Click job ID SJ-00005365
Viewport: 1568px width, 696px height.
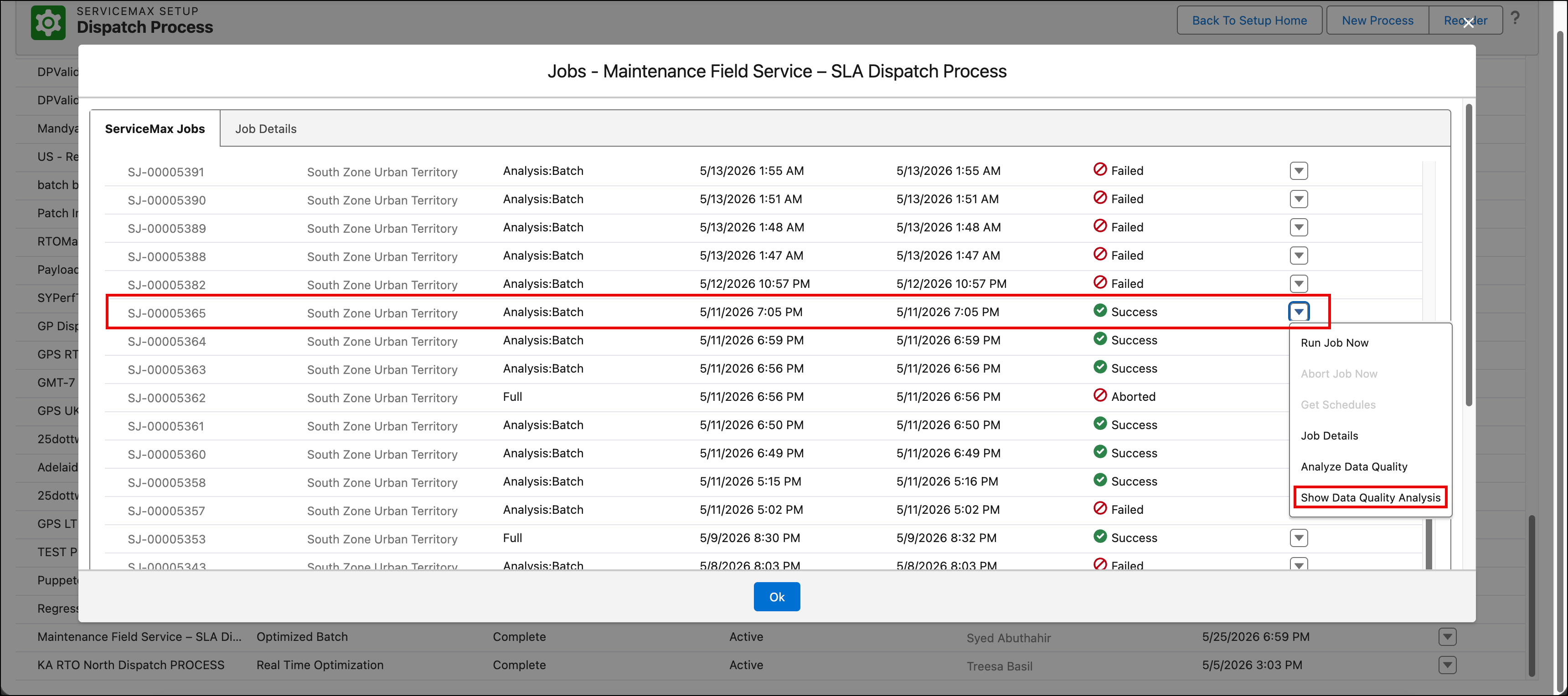click(x=167, y=313)
